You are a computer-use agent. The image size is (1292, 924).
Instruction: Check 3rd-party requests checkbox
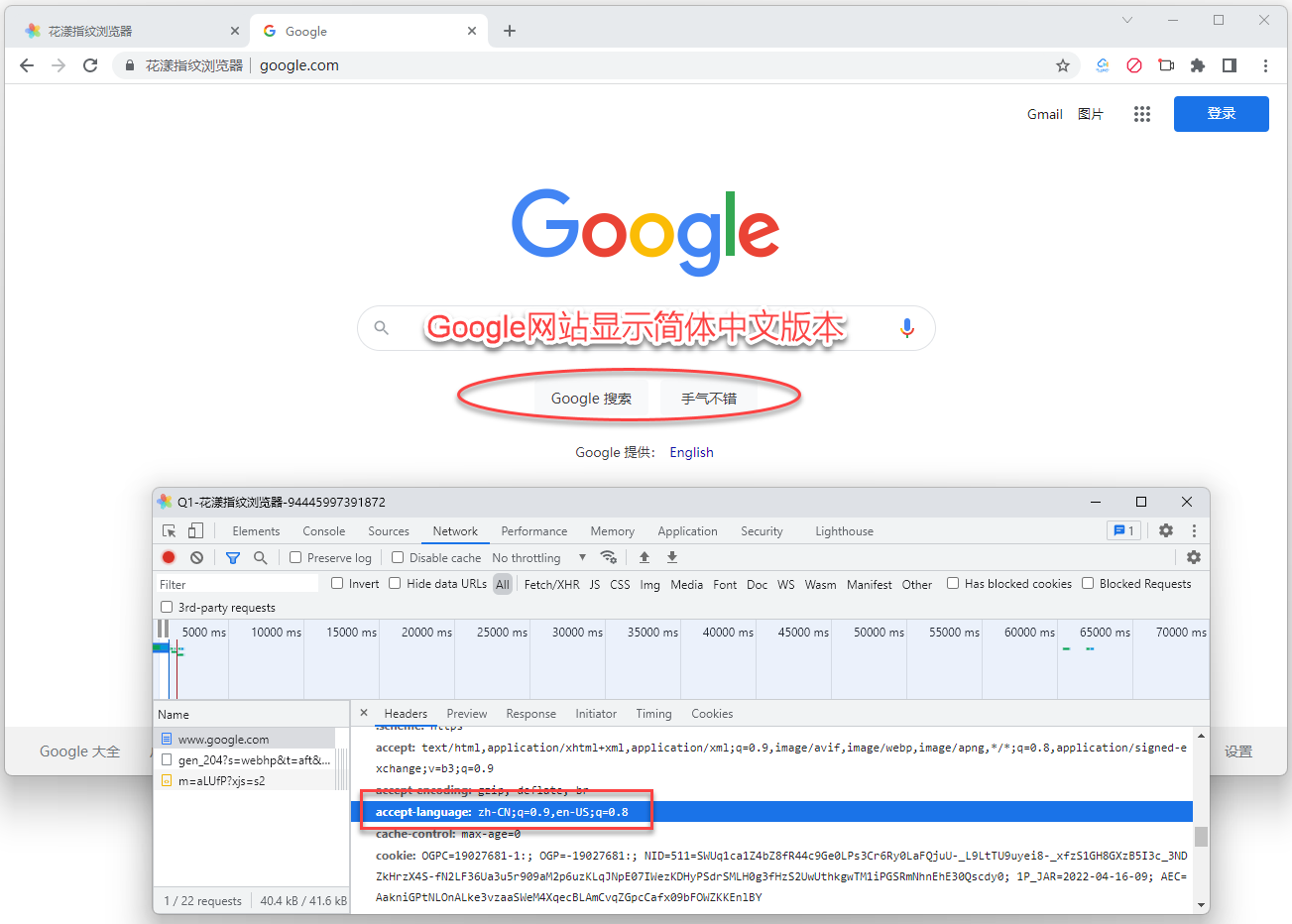tap(167, 607)
